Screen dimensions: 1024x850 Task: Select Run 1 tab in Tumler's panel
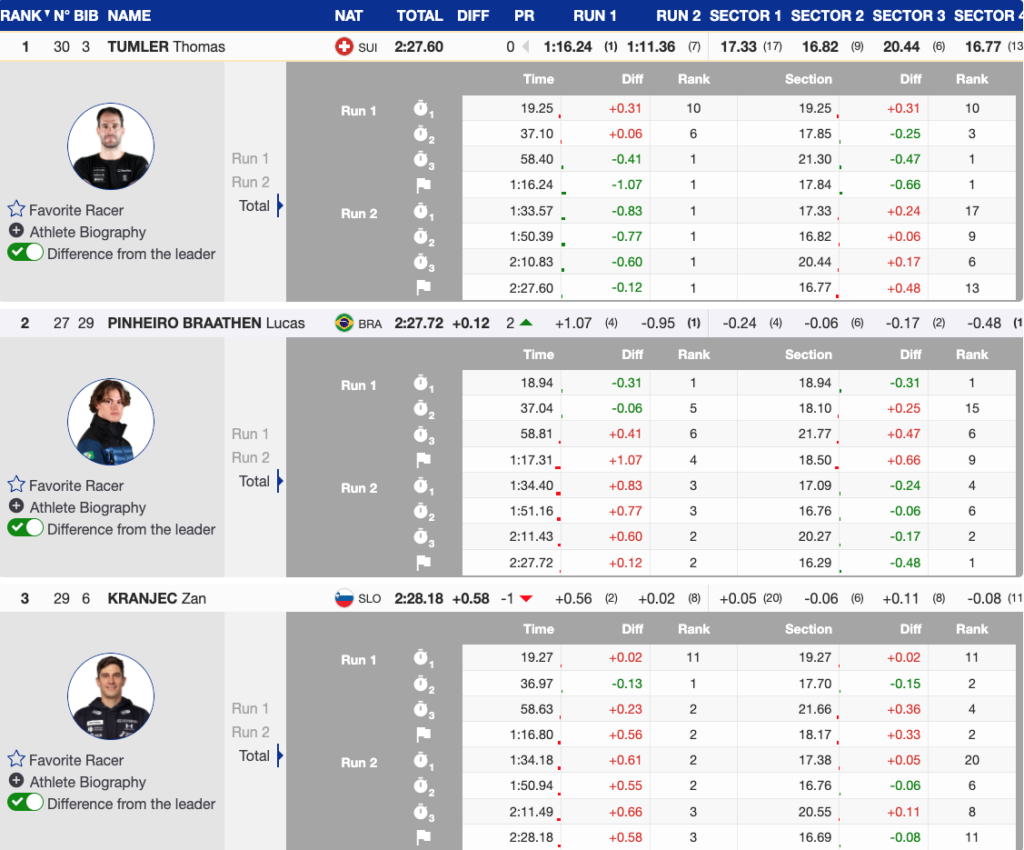point(250,158)
